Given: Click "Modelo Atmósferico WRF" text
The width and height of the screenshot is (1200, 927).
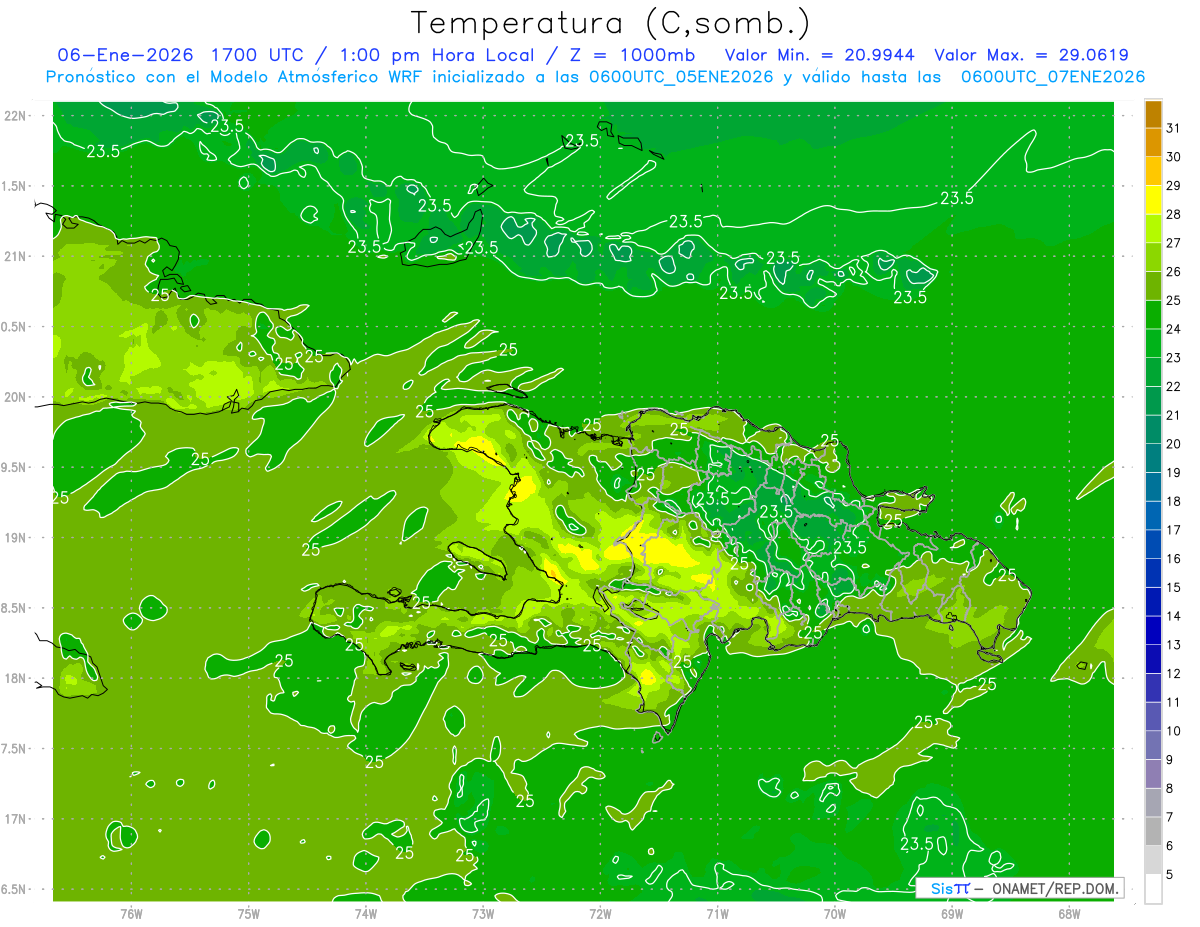Looking at the screenshot, I should pos(319,77).
